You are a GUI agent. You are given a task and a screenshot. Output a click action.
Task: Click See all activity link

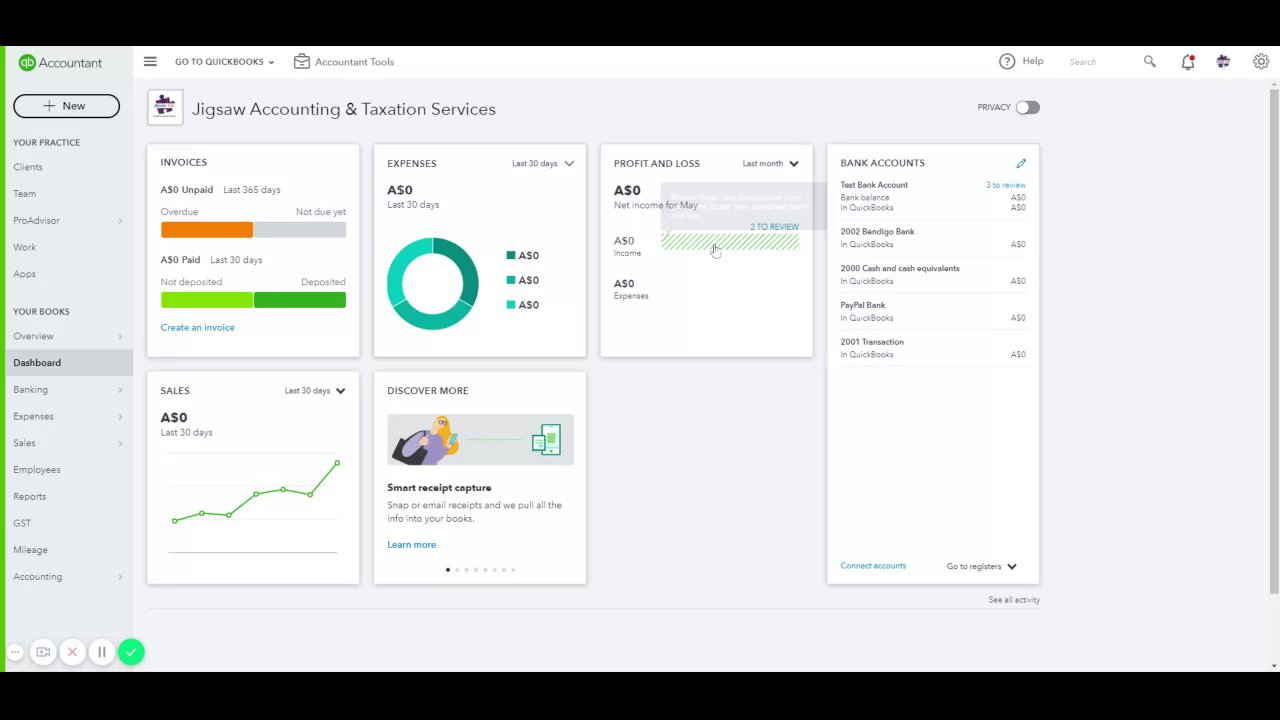pos(1014,600)
